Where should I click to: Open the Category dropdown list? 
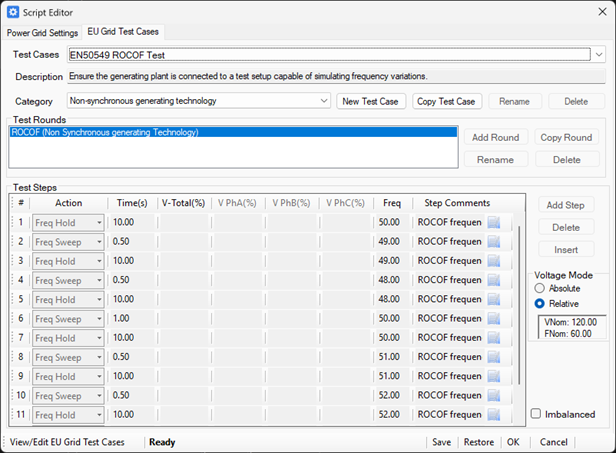coord(323,101)
